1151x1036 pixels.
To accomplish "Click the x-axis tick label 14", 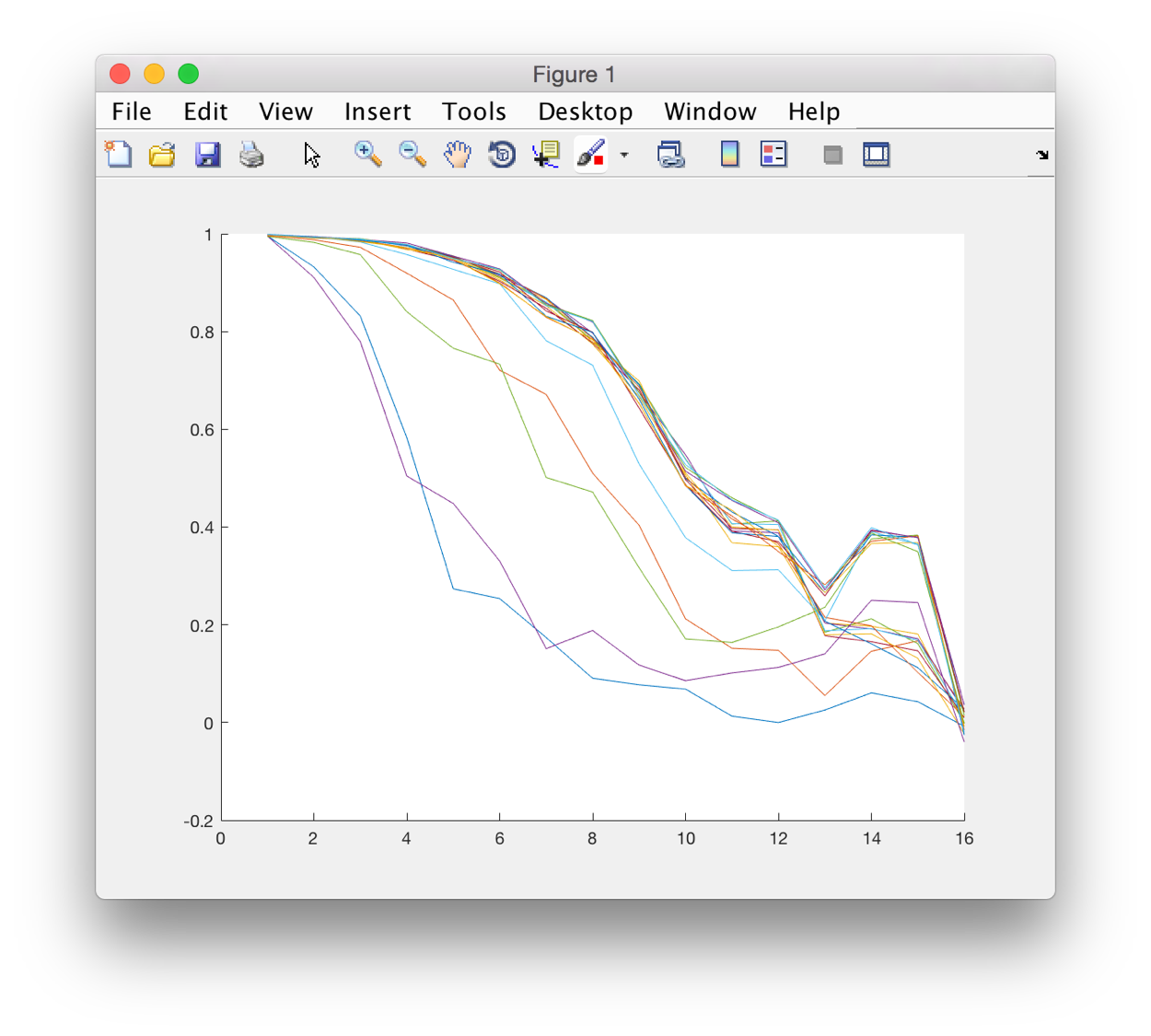I will 872,839.
